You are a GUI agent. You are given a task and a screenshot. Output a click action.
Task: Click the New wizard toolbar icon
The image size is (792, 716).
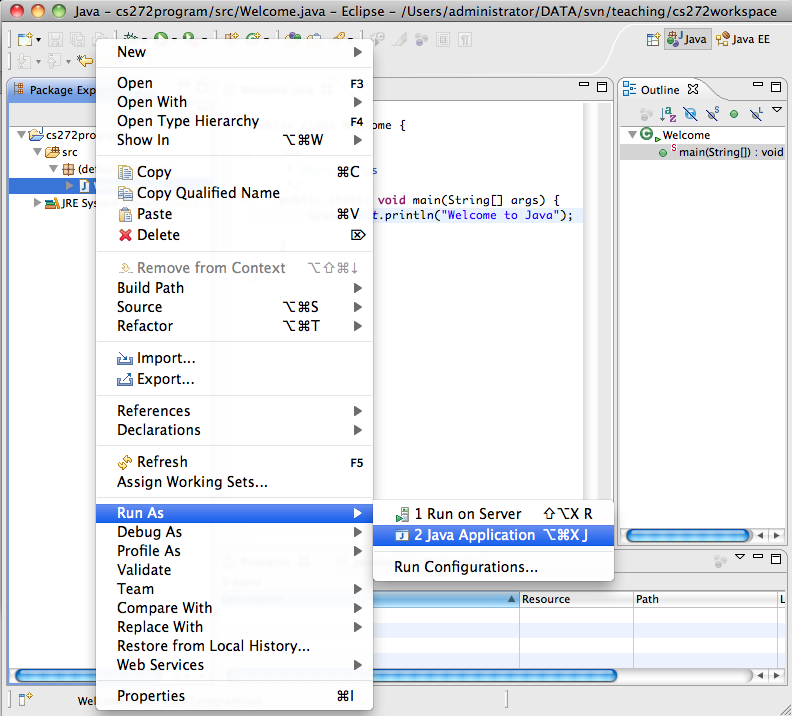pyautogui.click(x=24, y=39)
